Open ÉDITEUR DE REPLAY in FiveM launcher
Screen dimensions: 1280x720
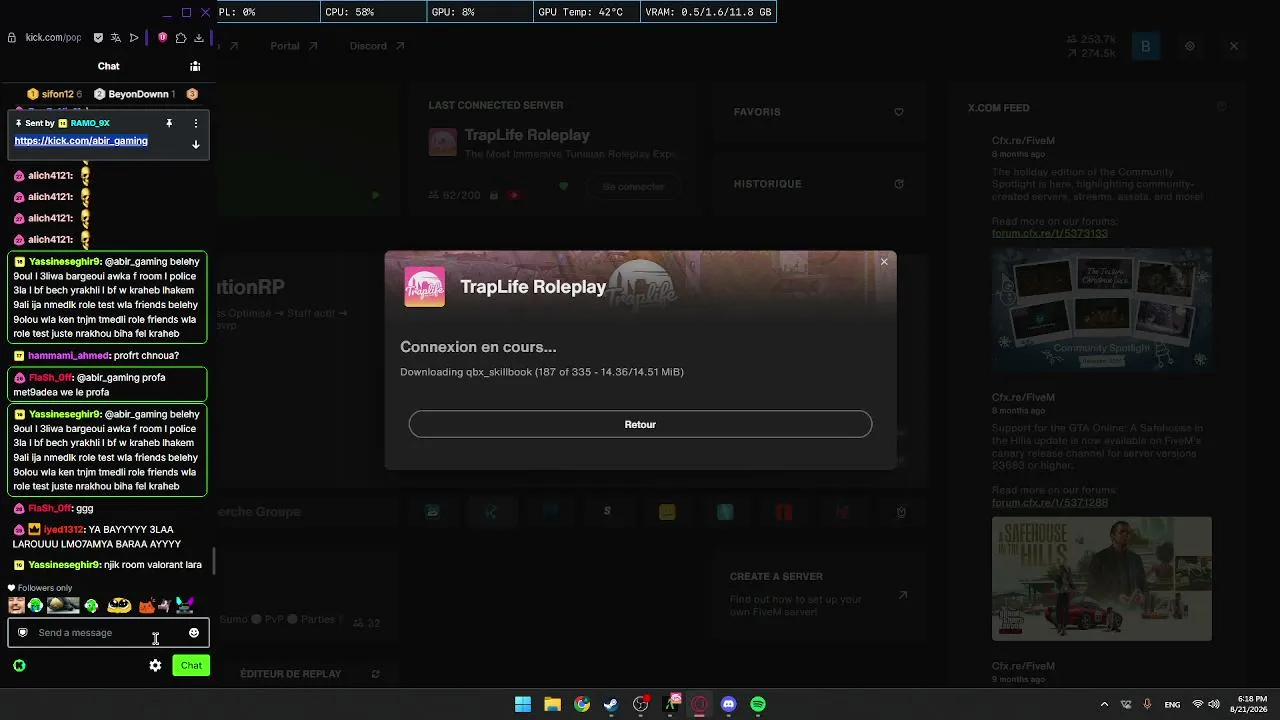[310, 674]
